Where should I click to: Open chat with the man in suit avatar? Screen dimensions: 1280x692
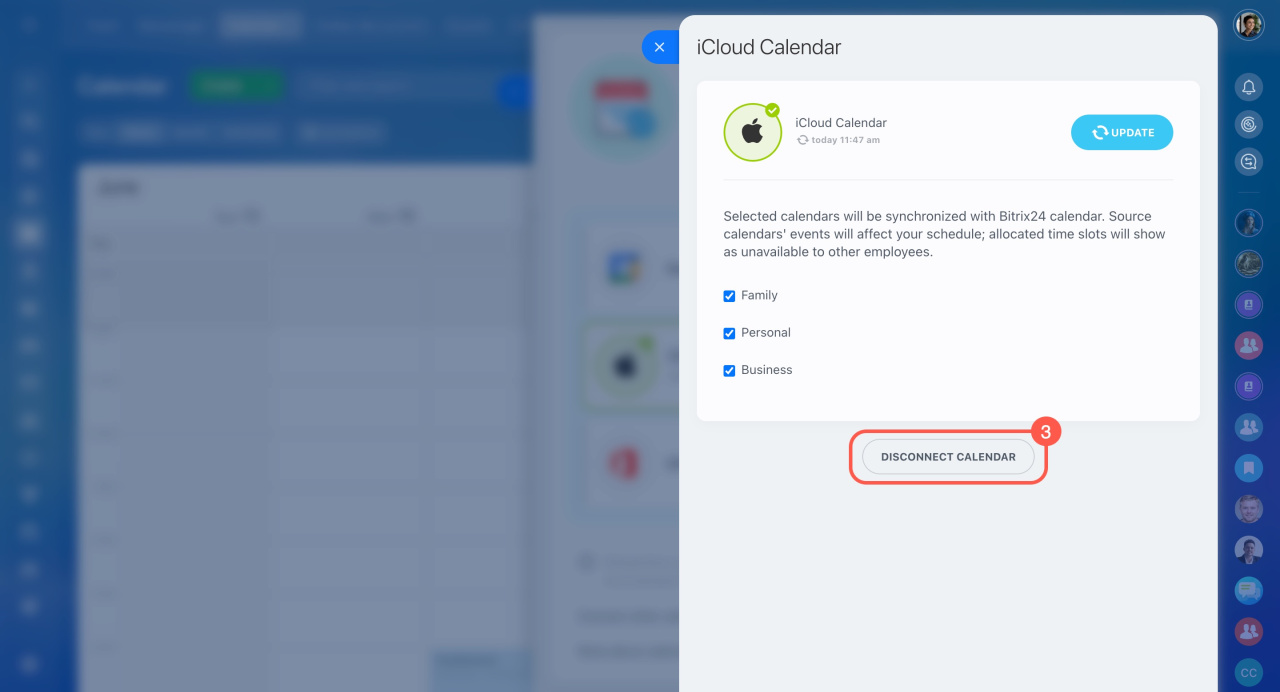(1248, 550)
